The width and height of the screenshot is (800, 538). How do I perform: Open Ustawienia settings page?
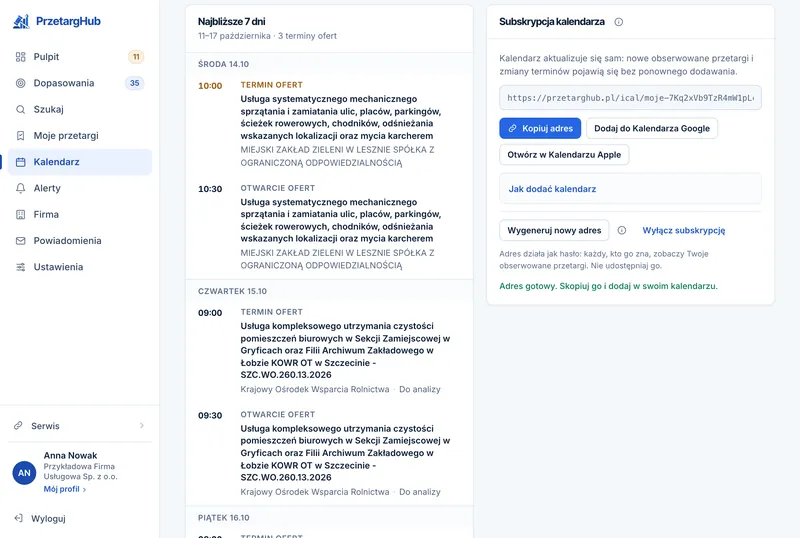pos(80,267)
